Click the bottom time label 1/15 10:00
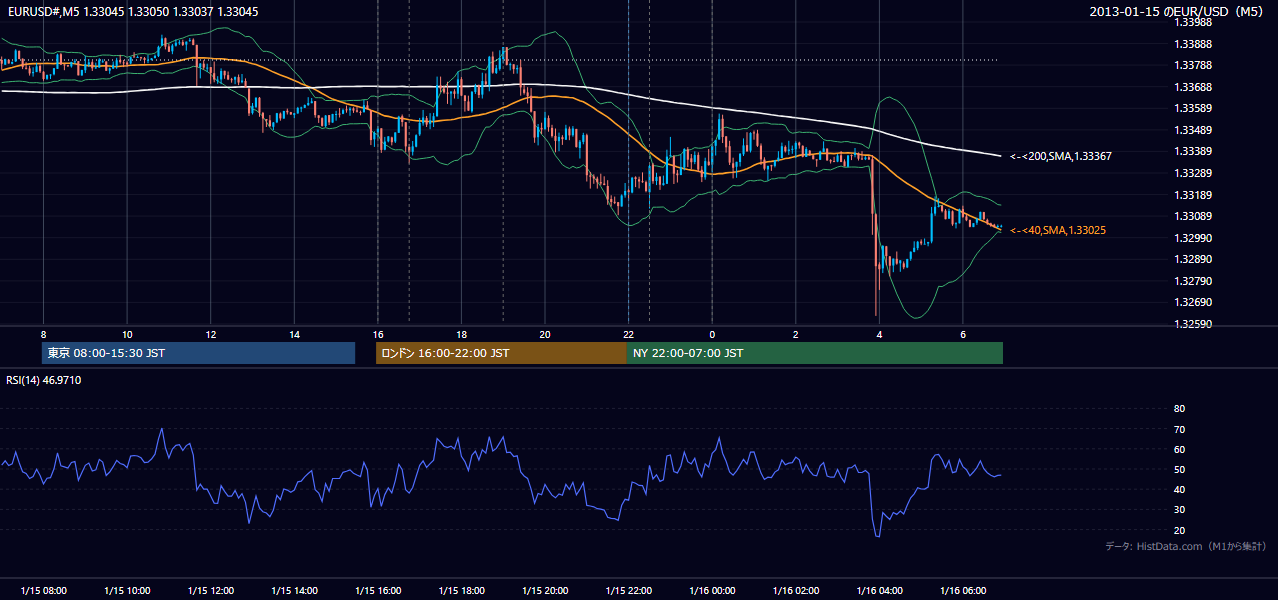The height and width of the screenshot is (600, 1278). (127, 591)
